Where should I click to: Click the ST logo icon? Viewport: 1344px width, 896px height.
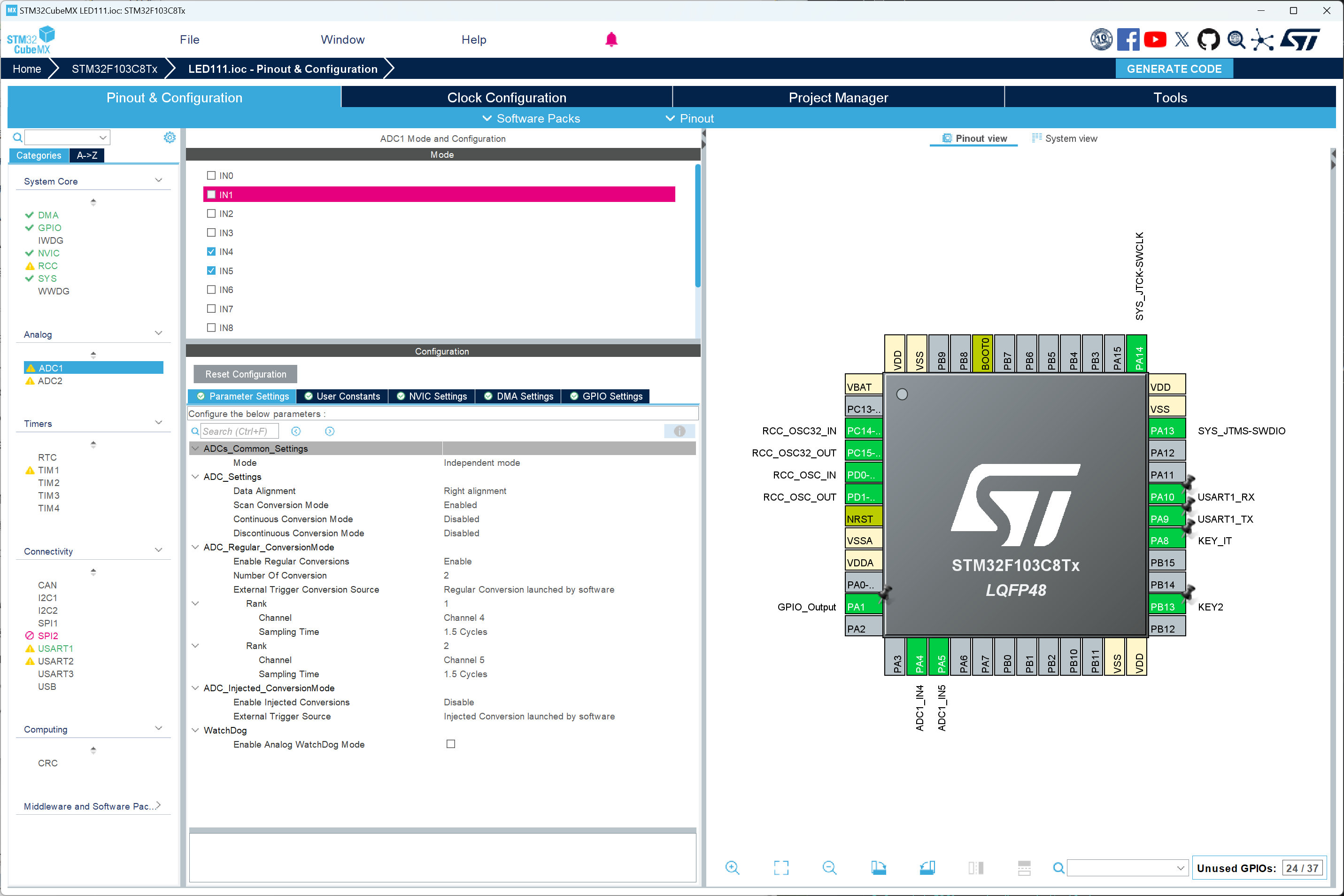(x=1301, y=39)
